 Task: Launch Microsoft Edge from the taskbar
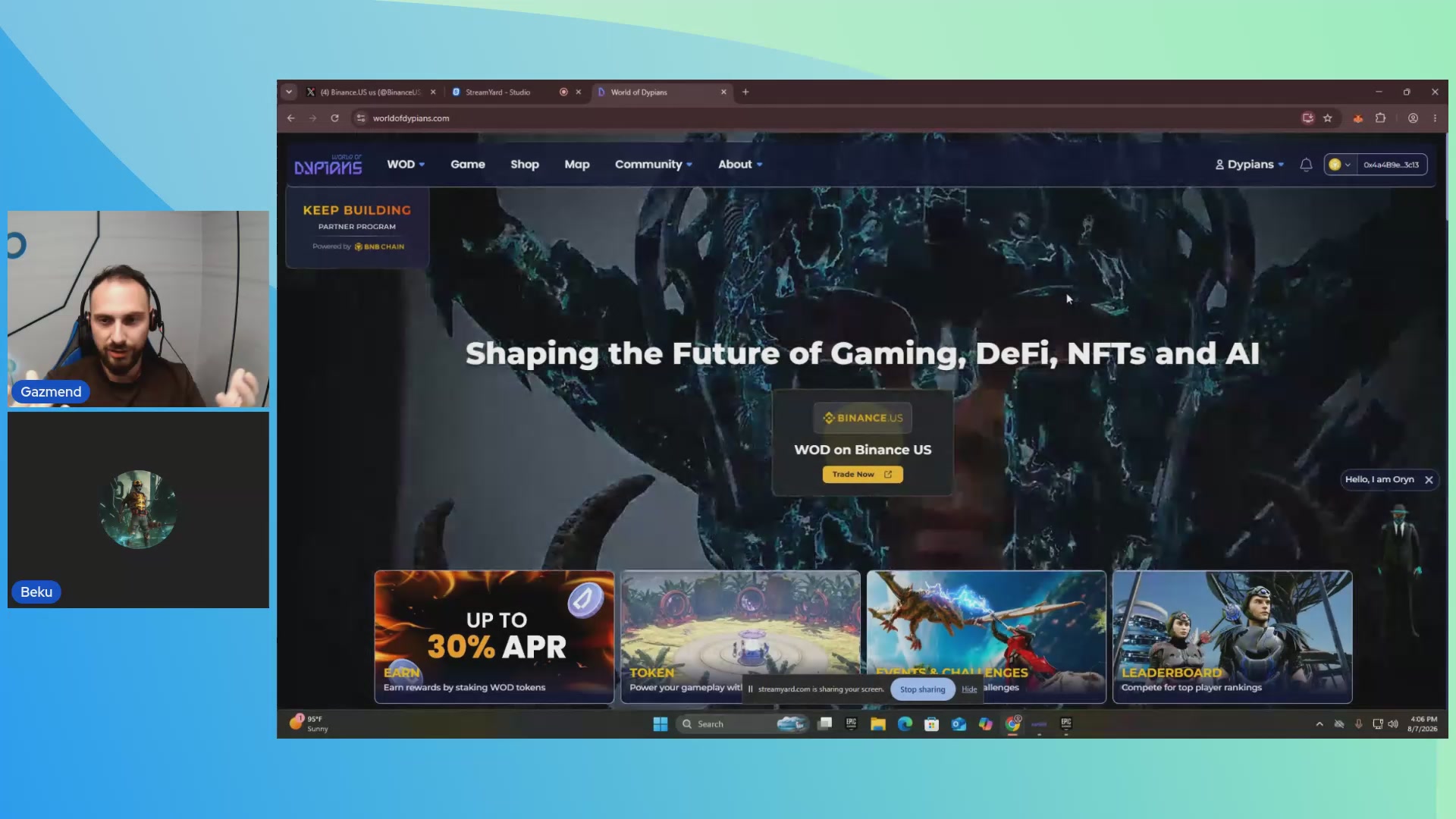[x=905, y=724]
